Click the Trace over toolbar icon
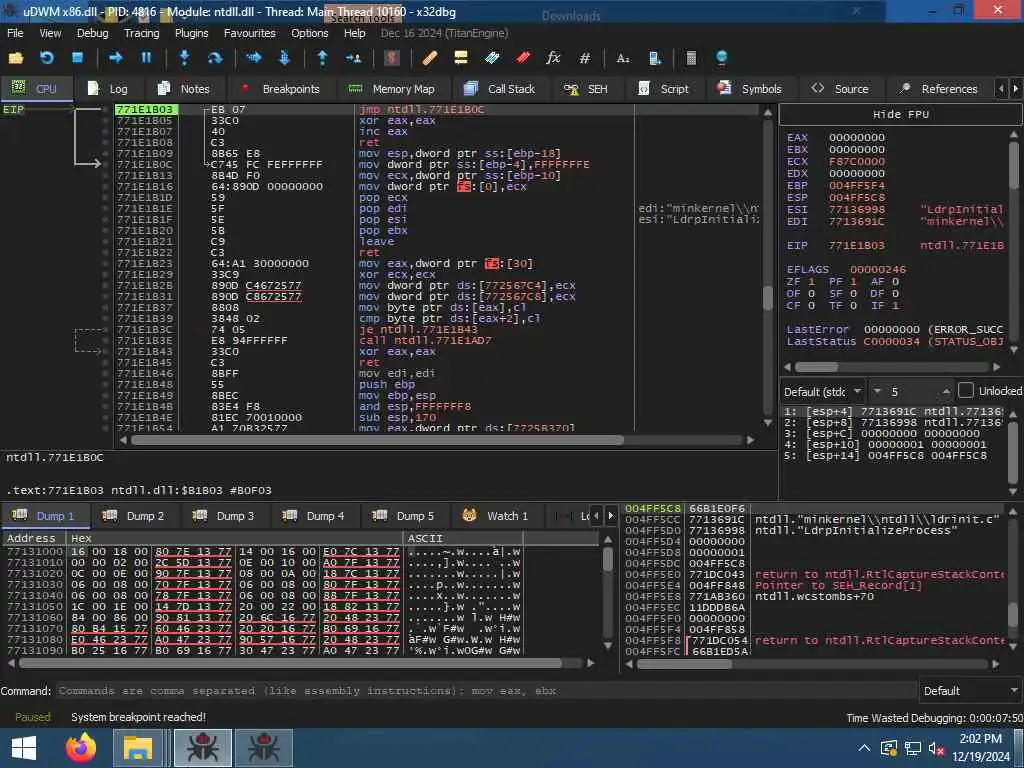The width and height of the screenshot is (1024, 768). point(284,58)
